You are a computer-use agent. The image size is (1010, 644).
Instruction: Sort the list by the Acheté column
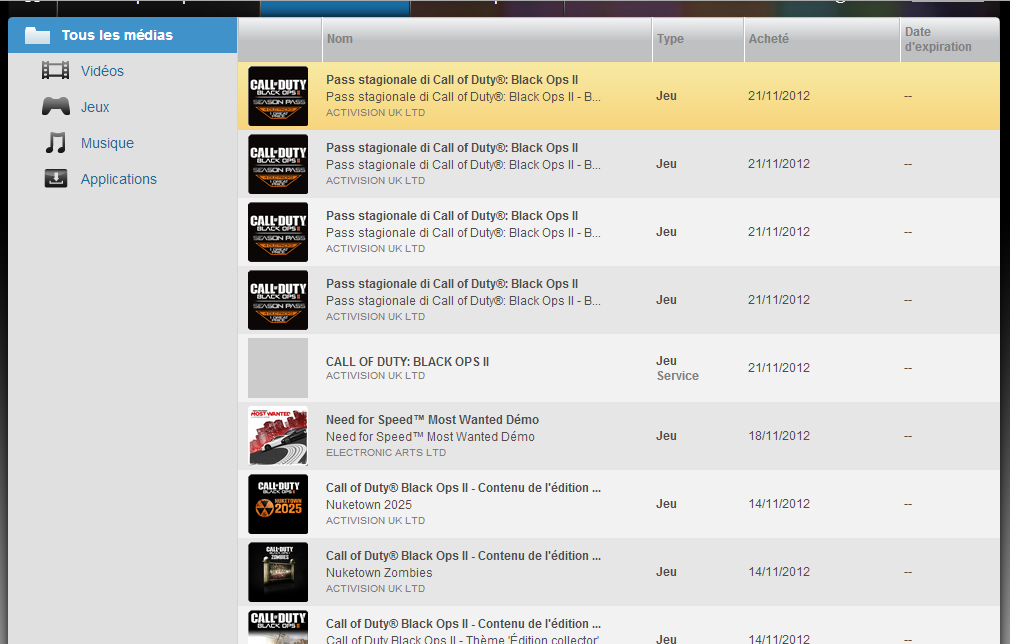click(x=821, y=39)
